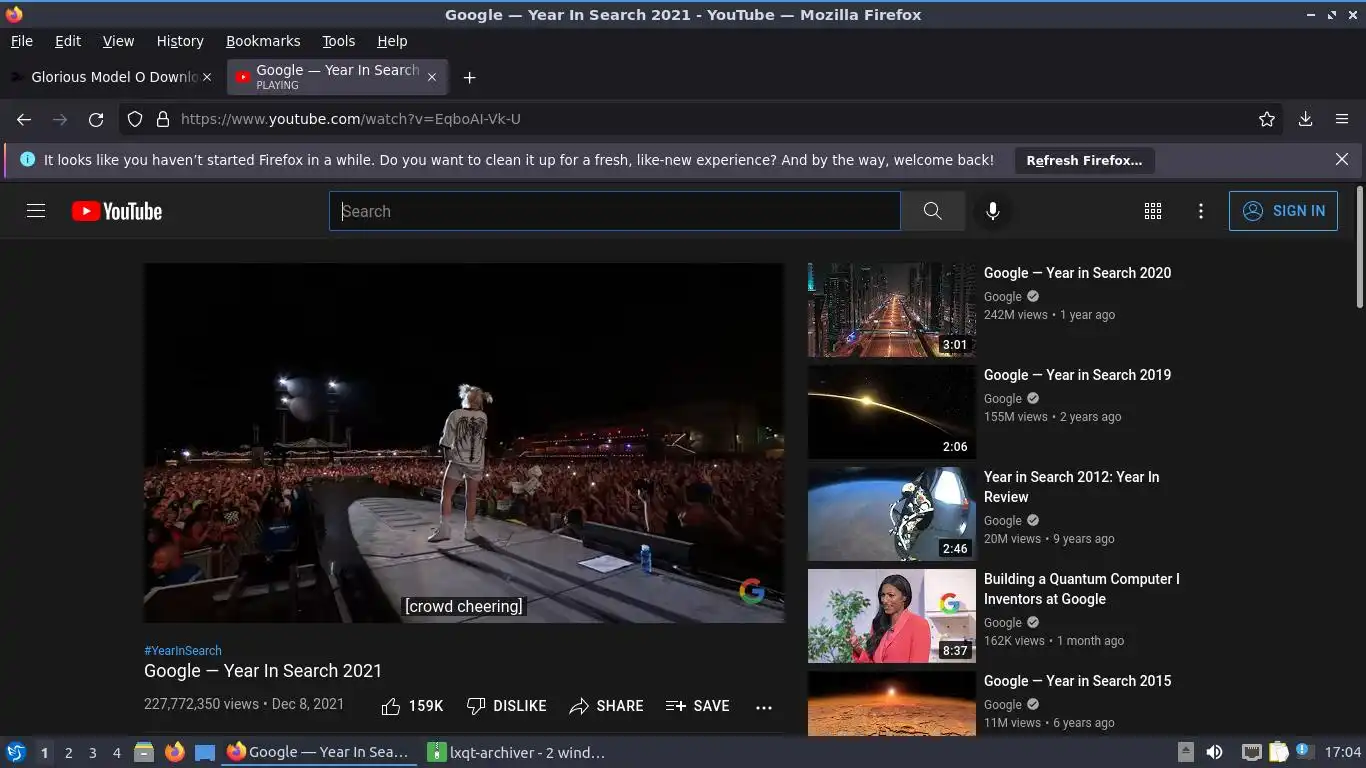Open Year in Search 2012 thumbnail
Screen dimensions: 1366x768
point(892,514)
